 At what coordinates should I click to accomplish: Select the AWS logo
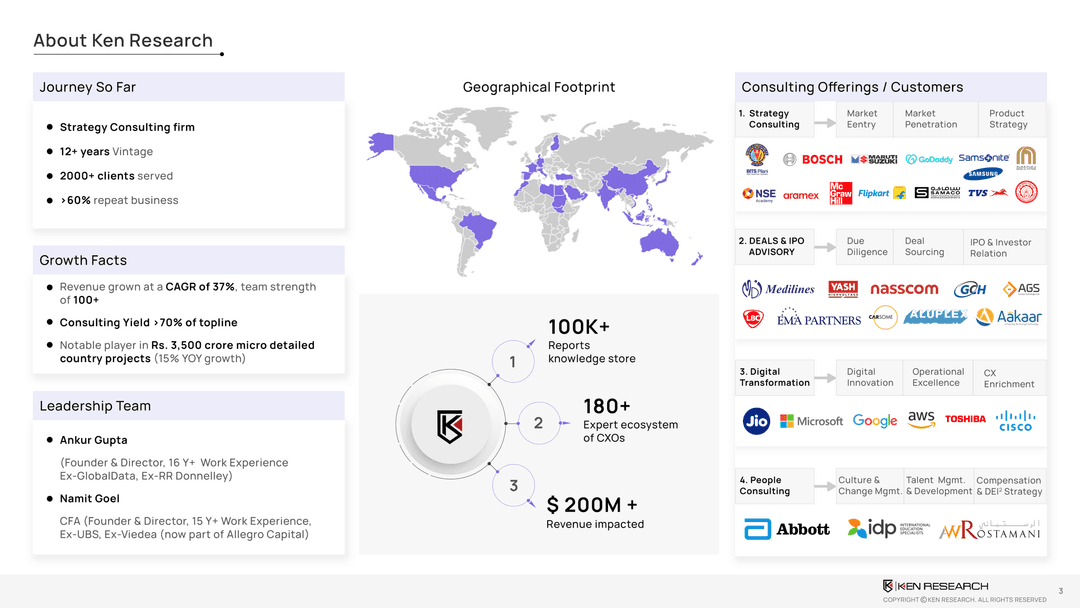point(921,419)
